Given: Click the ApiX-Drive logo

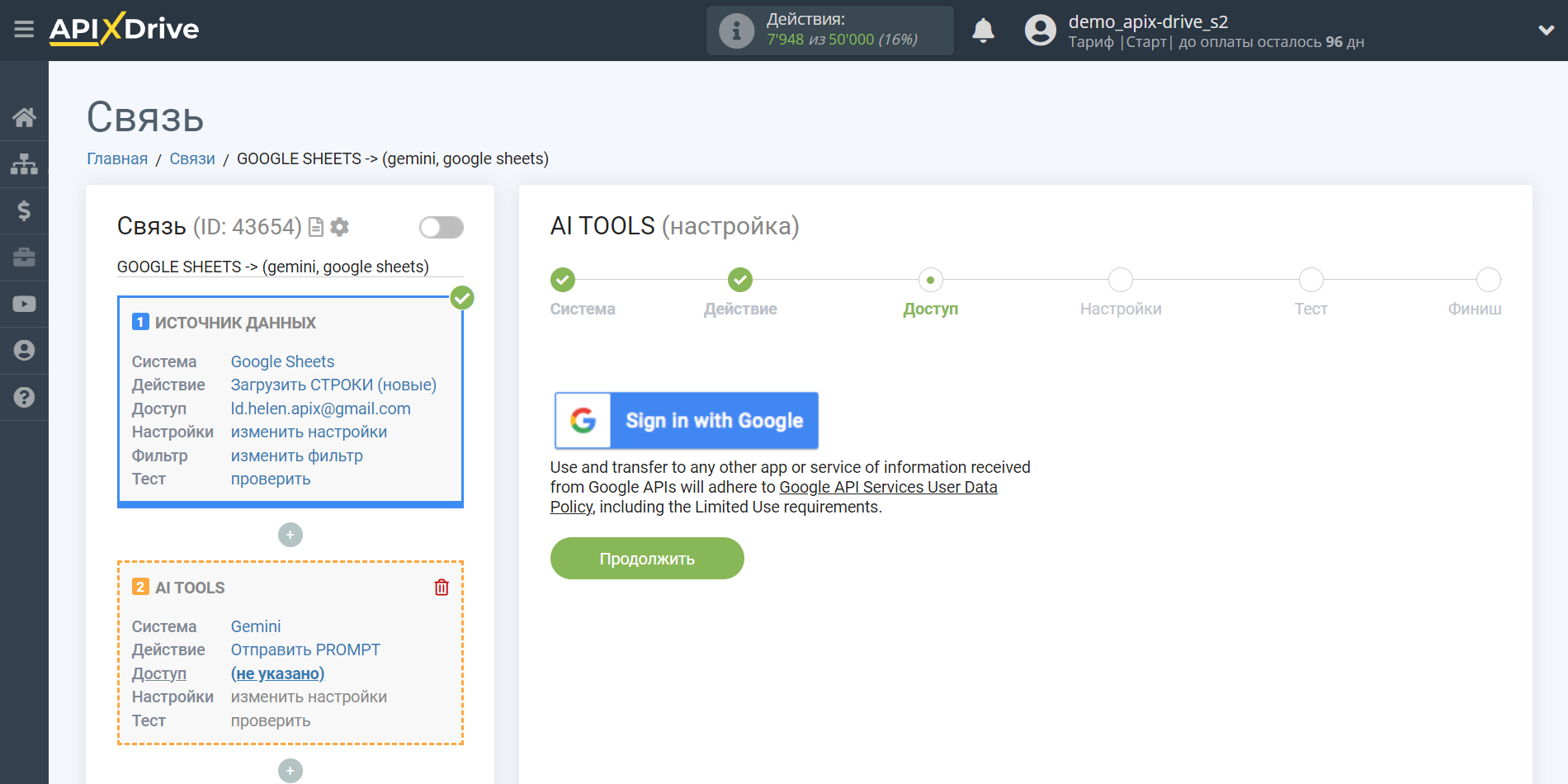Looking at the screenshot, I should point(124,29).
